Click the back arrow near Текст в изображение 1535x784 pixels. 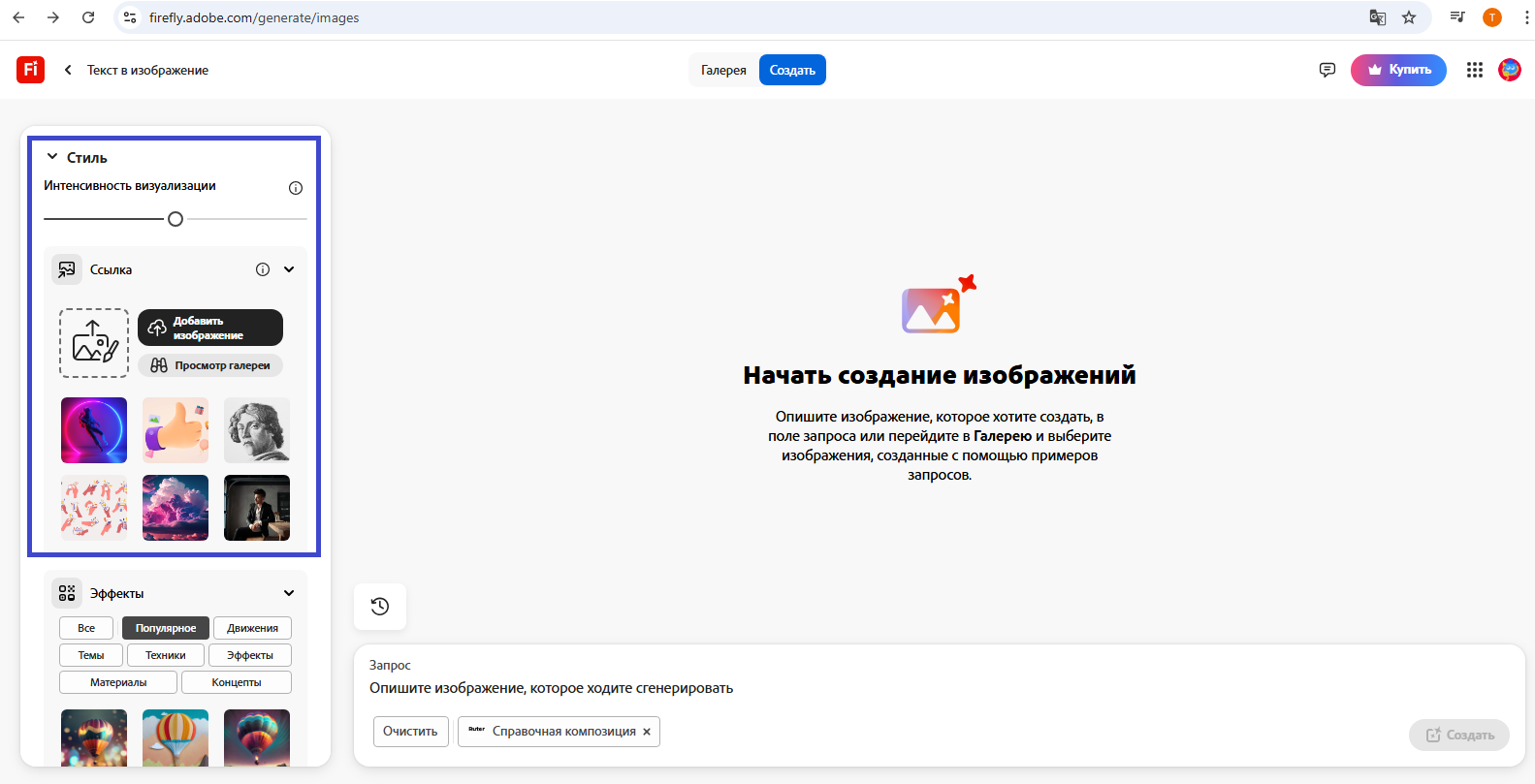tap(68, 70)
